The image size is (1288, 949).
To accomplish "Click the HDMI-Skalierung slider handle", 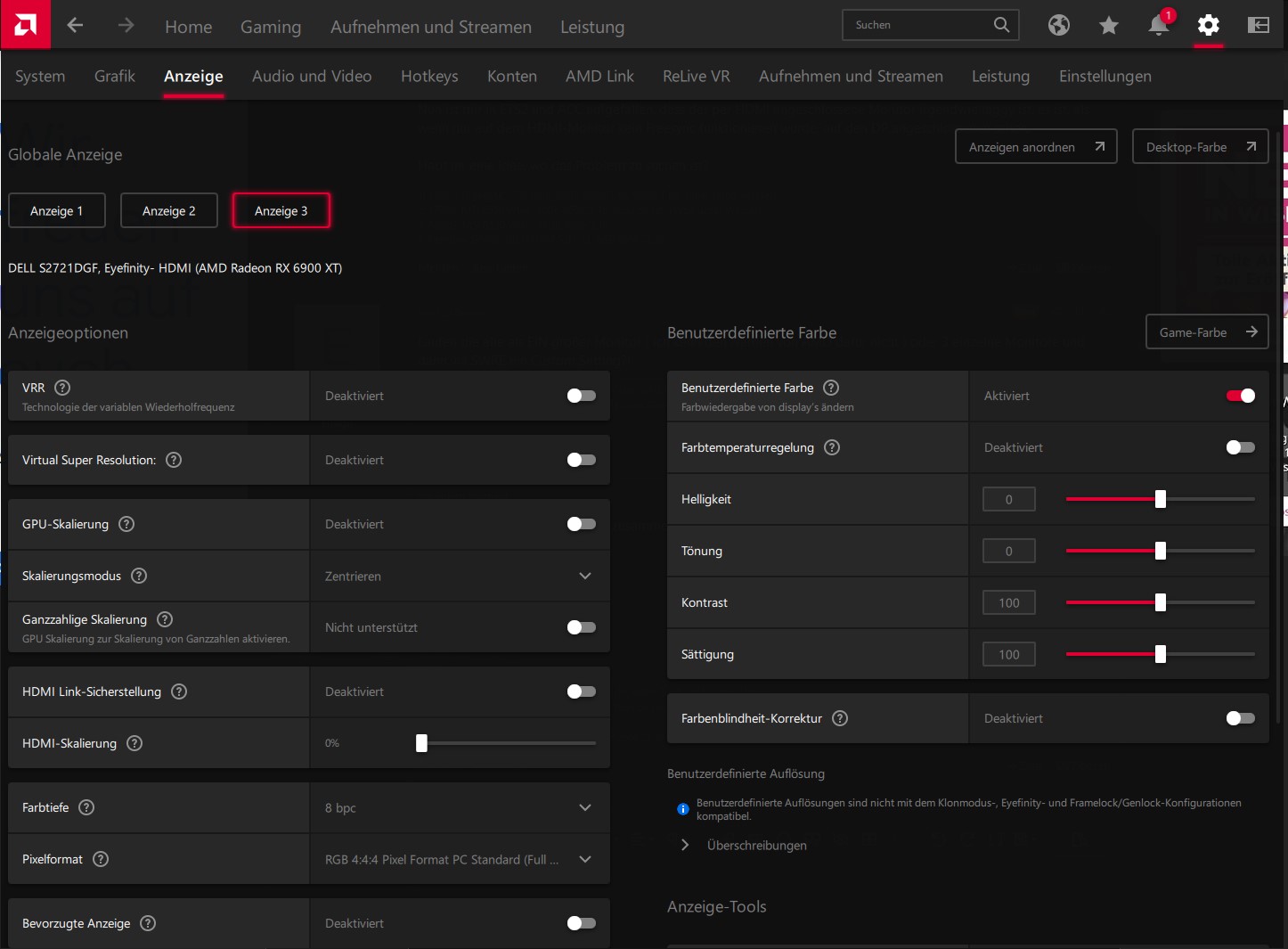I will point(421,743).
